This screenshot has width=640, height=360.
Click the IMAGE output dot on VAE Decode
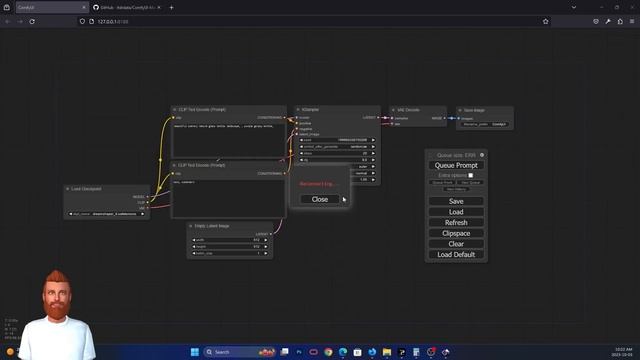point(444,118)
